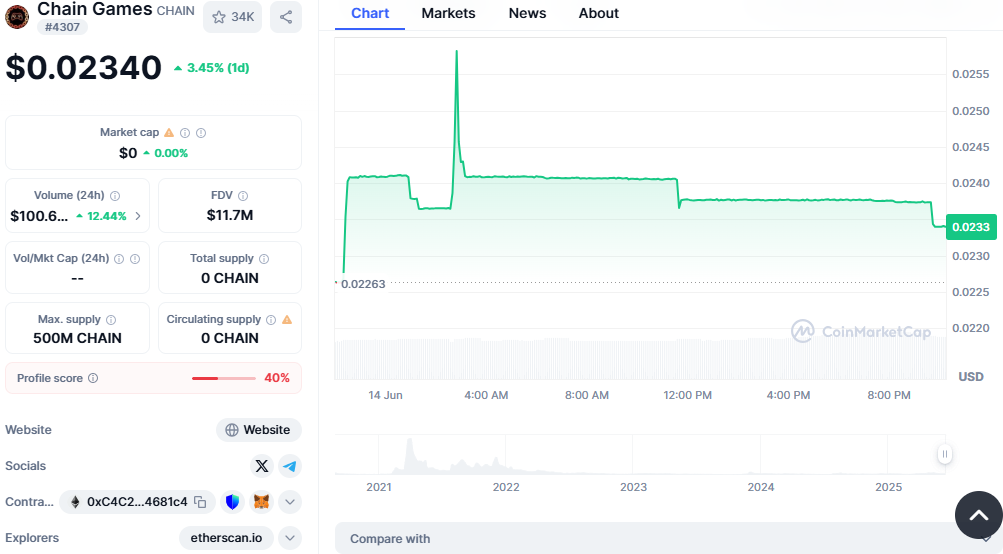Click Total supply info icon

(x=264, y=259)
